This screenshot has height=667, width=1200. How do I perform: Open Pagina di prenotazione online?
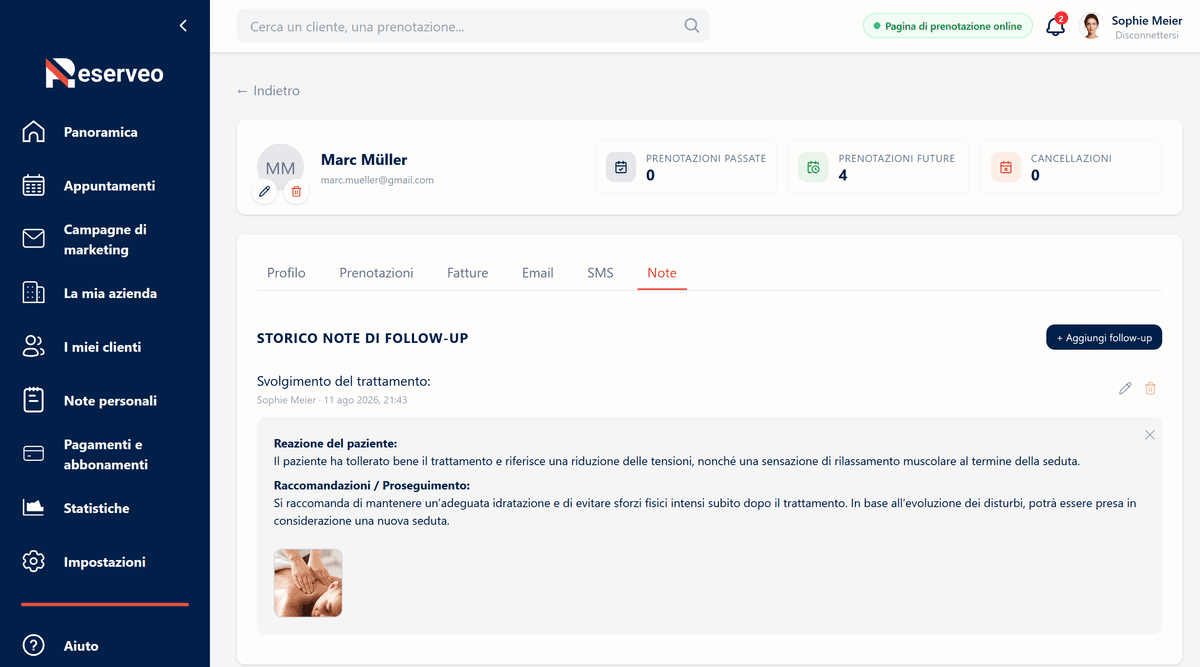[948, 26]
